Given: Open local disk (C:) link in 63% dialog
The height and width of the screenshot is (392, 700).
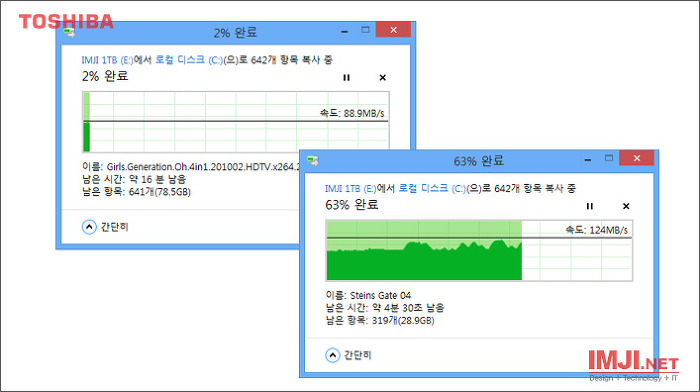Looking at the screenshot, I should tap(432, 188).
